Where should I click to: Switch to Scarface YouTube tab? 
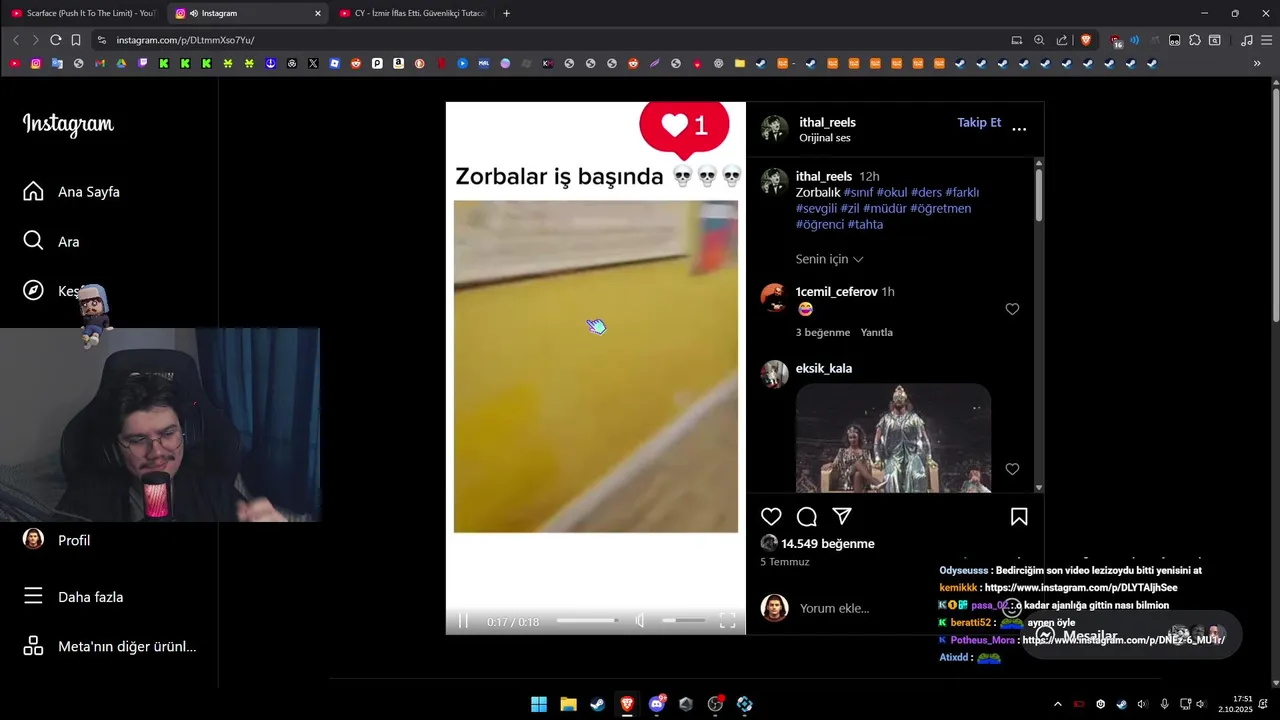[82, 13]
